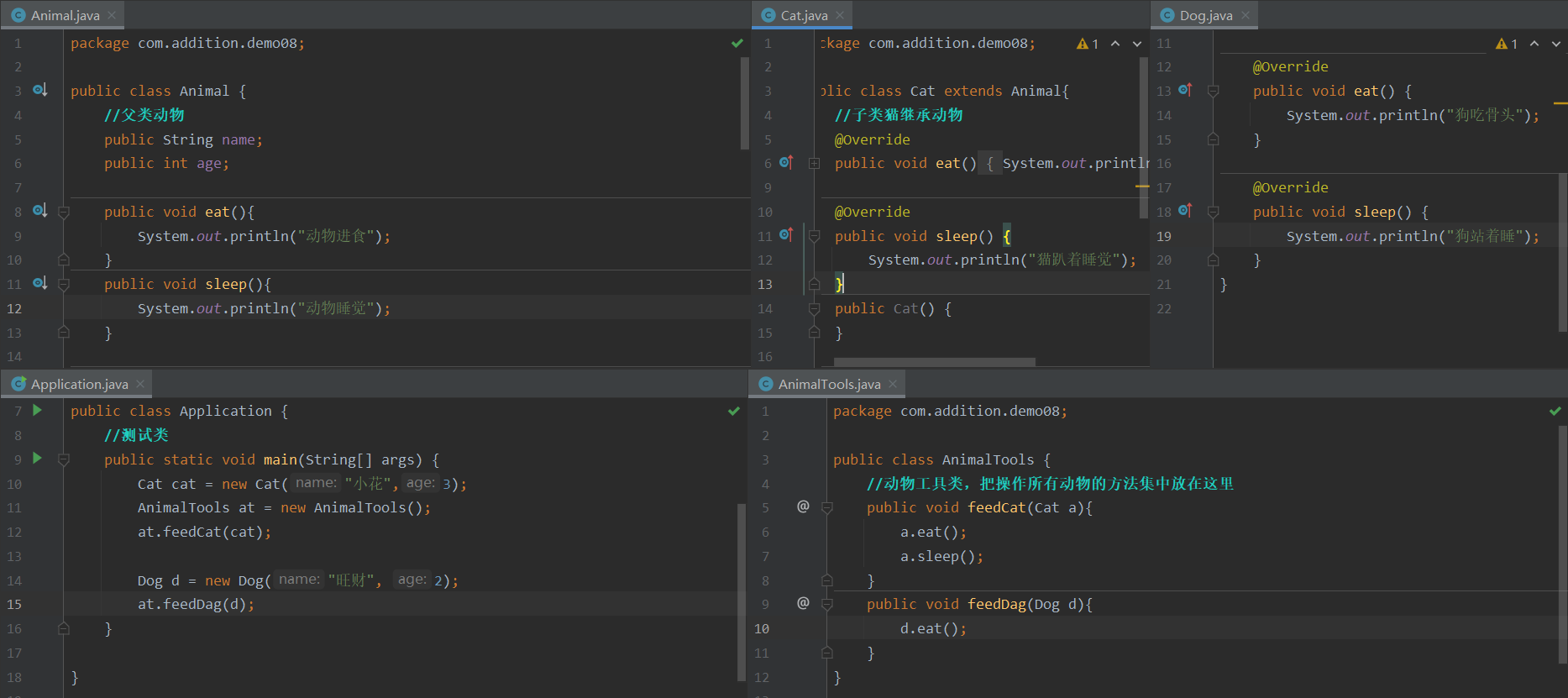Collapse the Cat sleep() method fold

814,237
